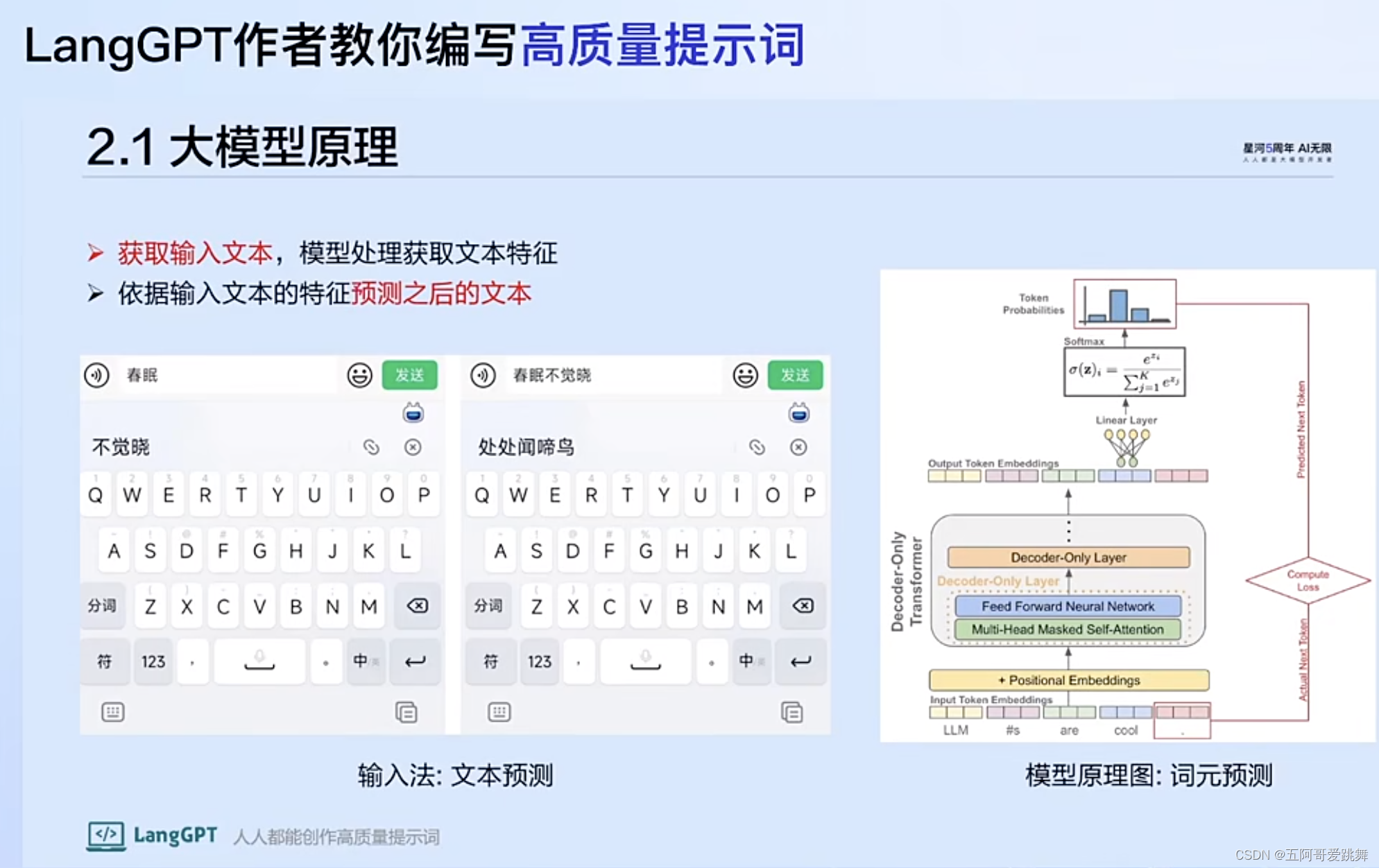Screen dimensions: 1379x868
Task: Click blue title text 高质量提示词
Action: click(663, 45)
